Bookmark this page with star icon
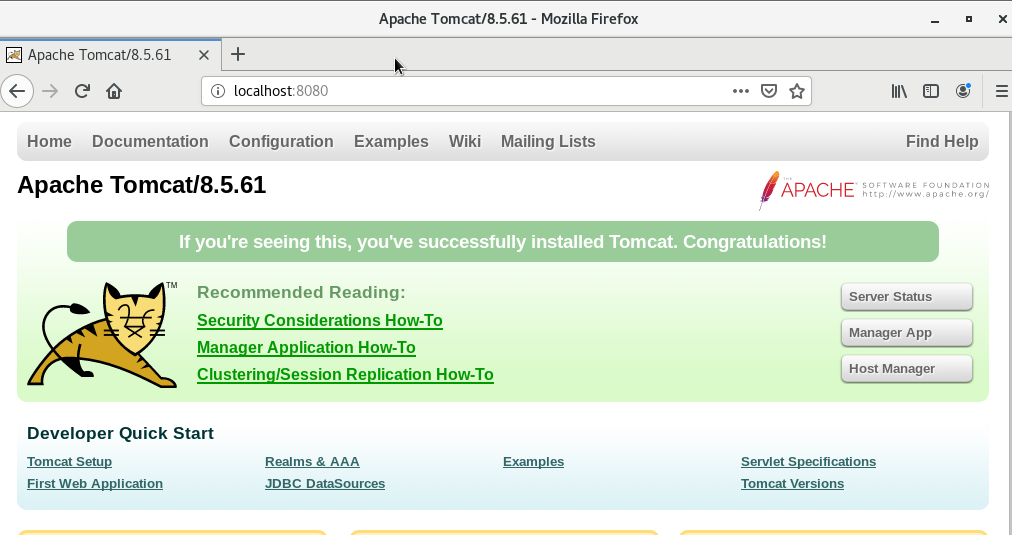Image resolution: width=1012 pixels, height=535 pixels. coord(797,91)
